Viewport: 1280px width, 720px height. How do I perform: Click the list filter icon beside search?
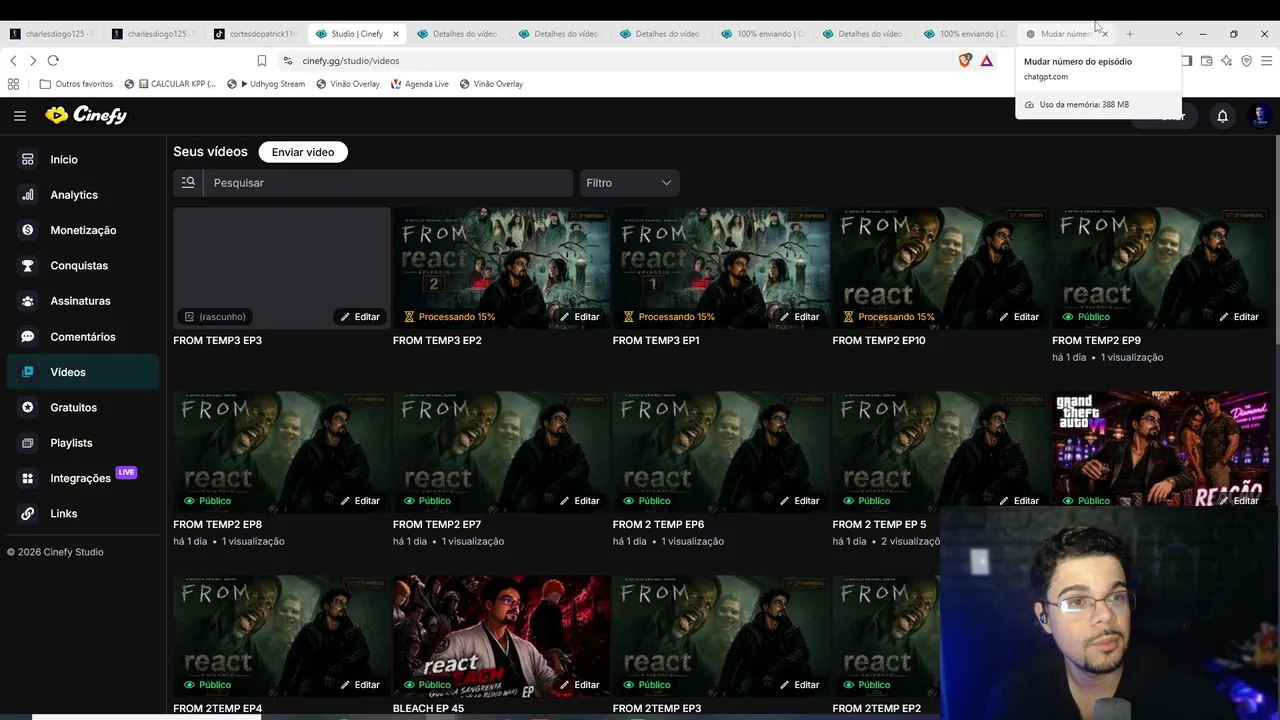188,183
